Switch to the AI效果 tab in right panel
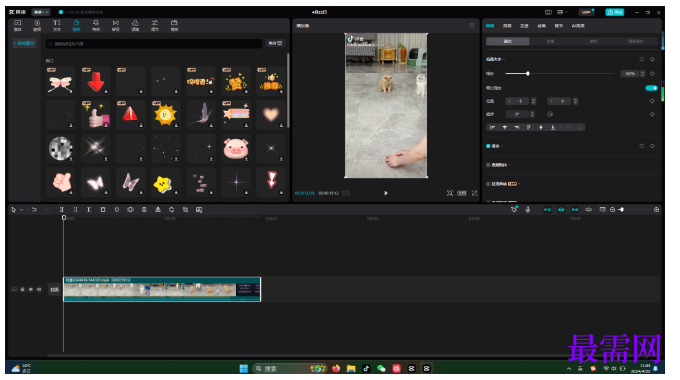Image resolution: width=680 pixels, height=380 pixels. coord(578,26)
